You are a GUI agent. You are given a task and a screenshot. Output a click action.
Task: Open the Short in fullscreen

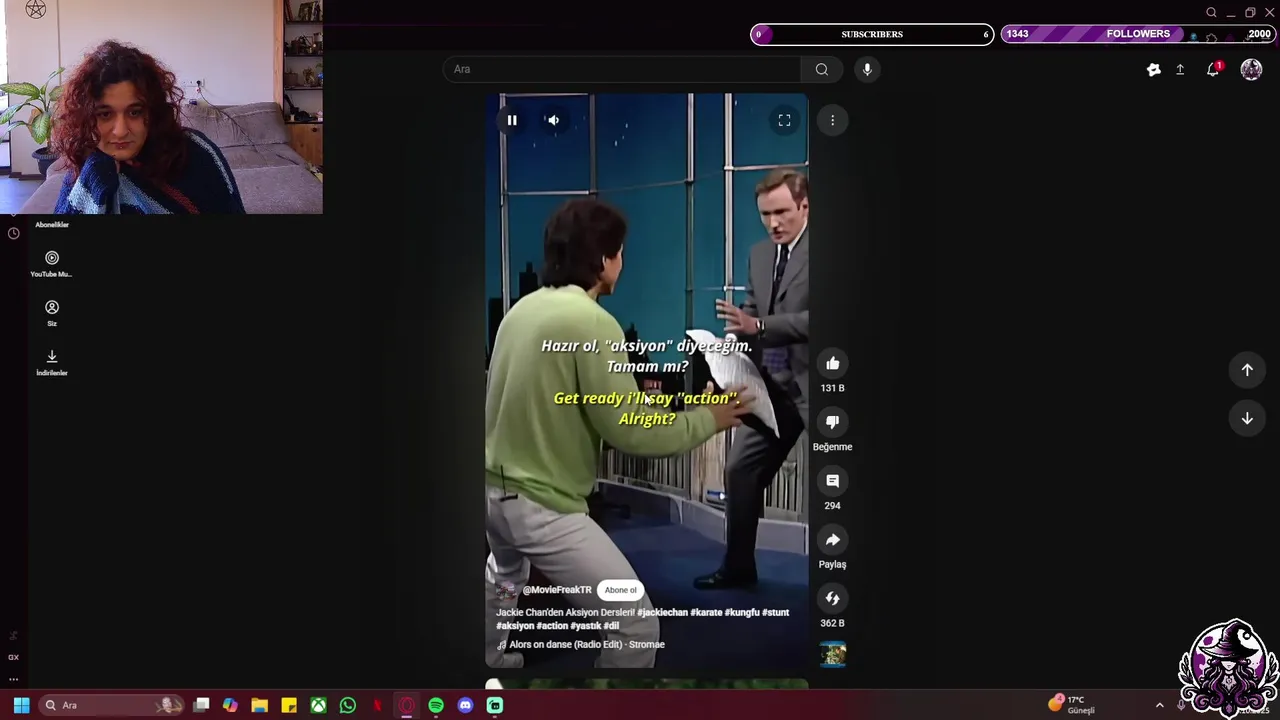[784, 120]
